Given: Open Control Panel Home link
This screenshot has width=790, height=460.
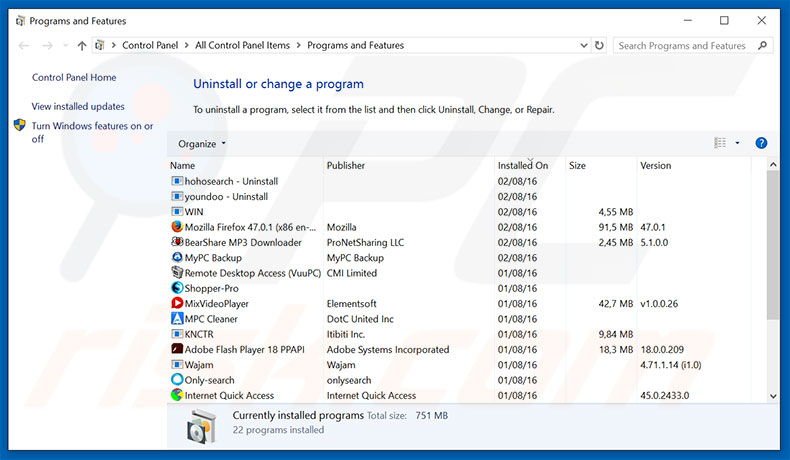Looking at the screenshot, I should [x=74, y=77].
